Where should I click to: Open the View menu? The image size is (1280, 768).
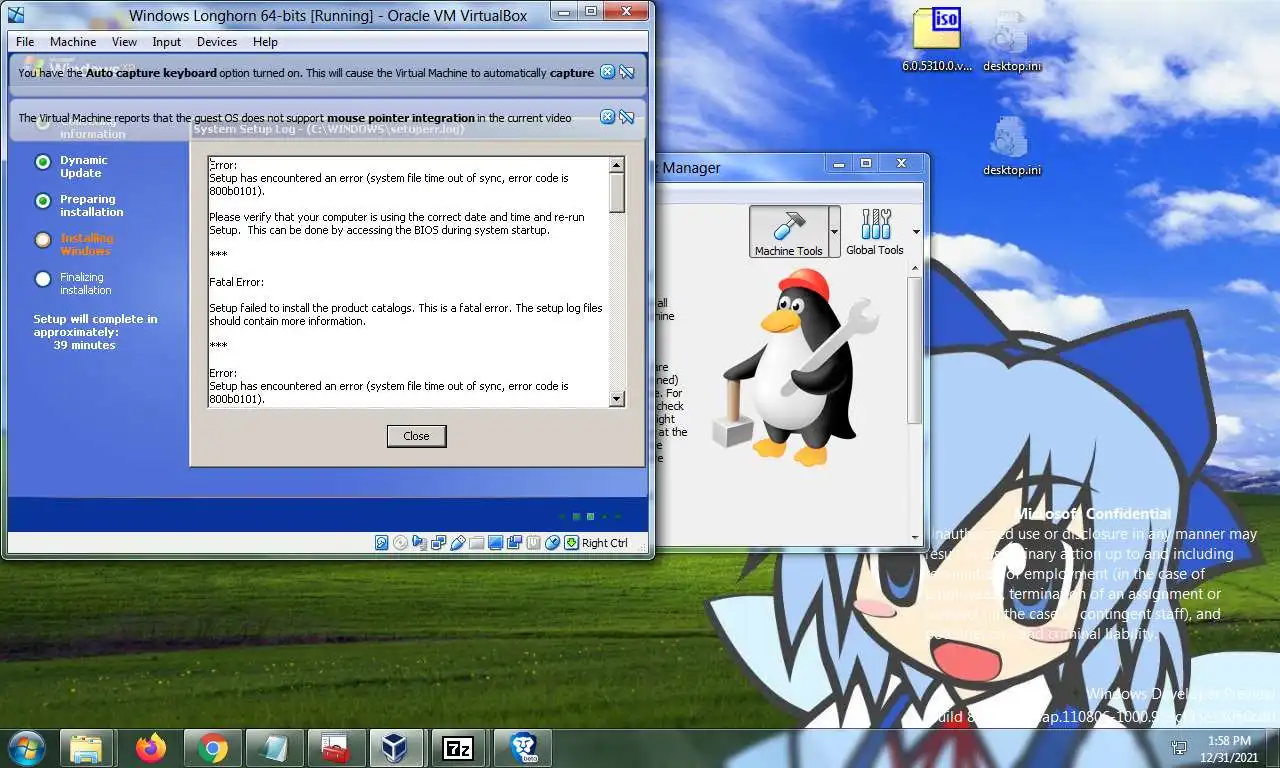[x=124, y=42]
